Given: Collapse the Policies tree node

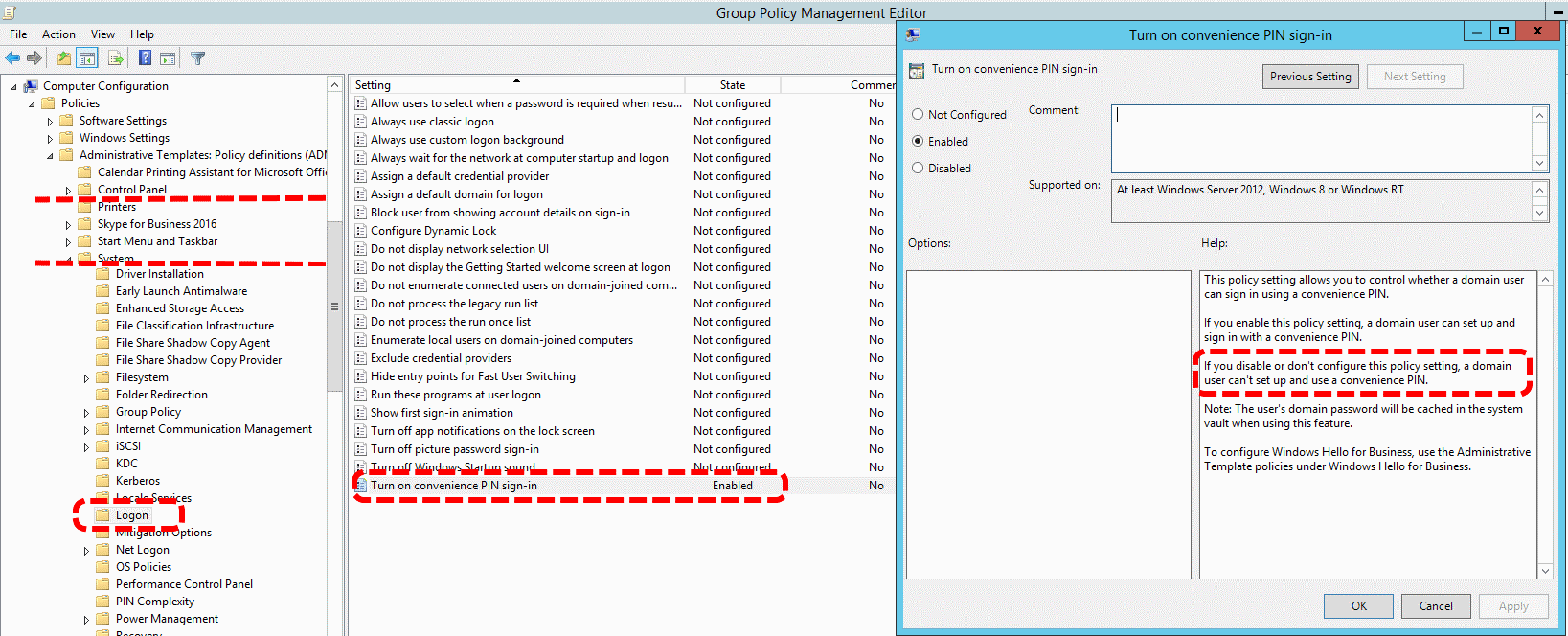Looking at the screenshot, I should point(32,104).
